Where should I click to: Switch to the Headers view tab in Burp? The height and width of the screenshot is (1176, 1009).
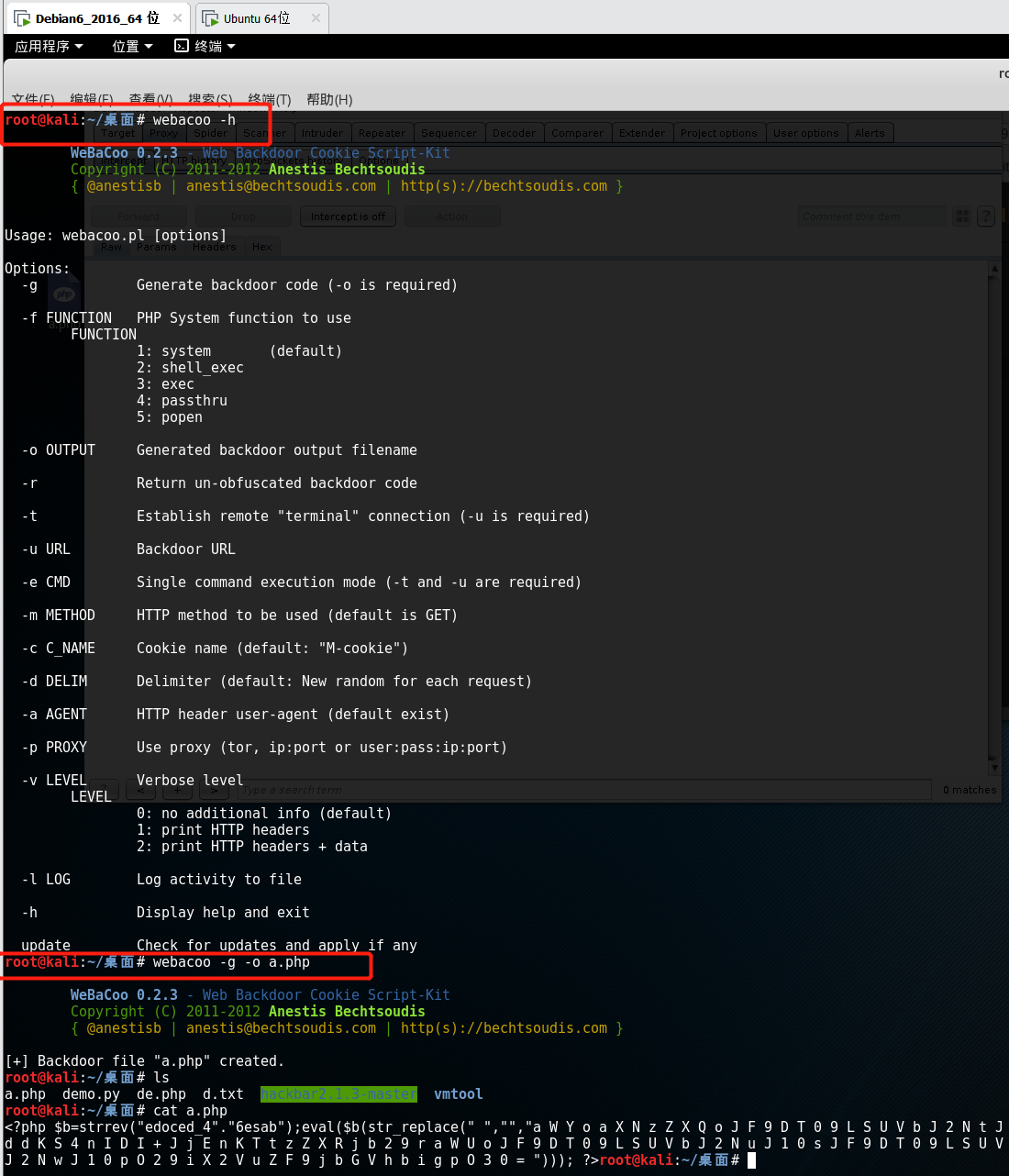(215, 247)
